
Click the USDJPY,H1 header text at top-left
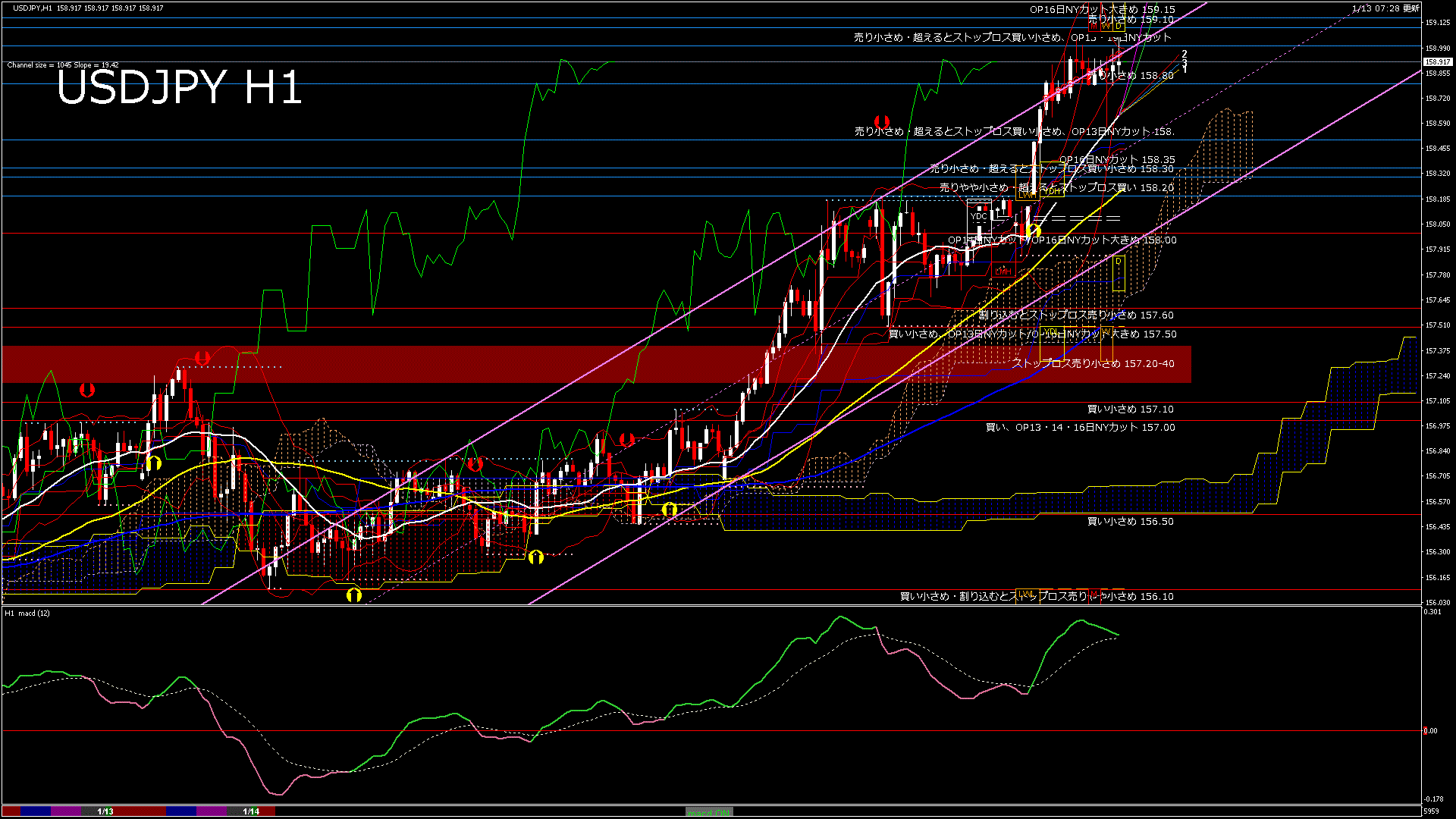click(x=33, y=8)
